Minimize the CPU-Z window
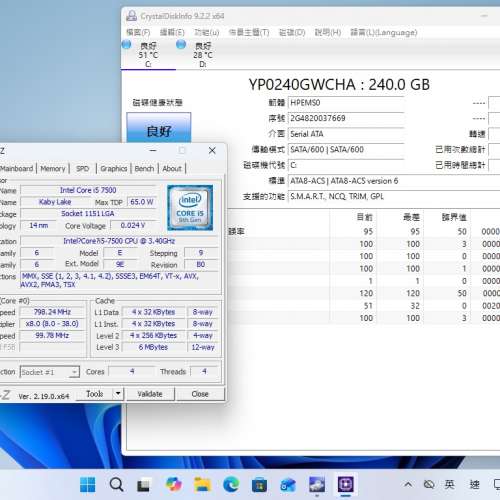 pos(153,151)
